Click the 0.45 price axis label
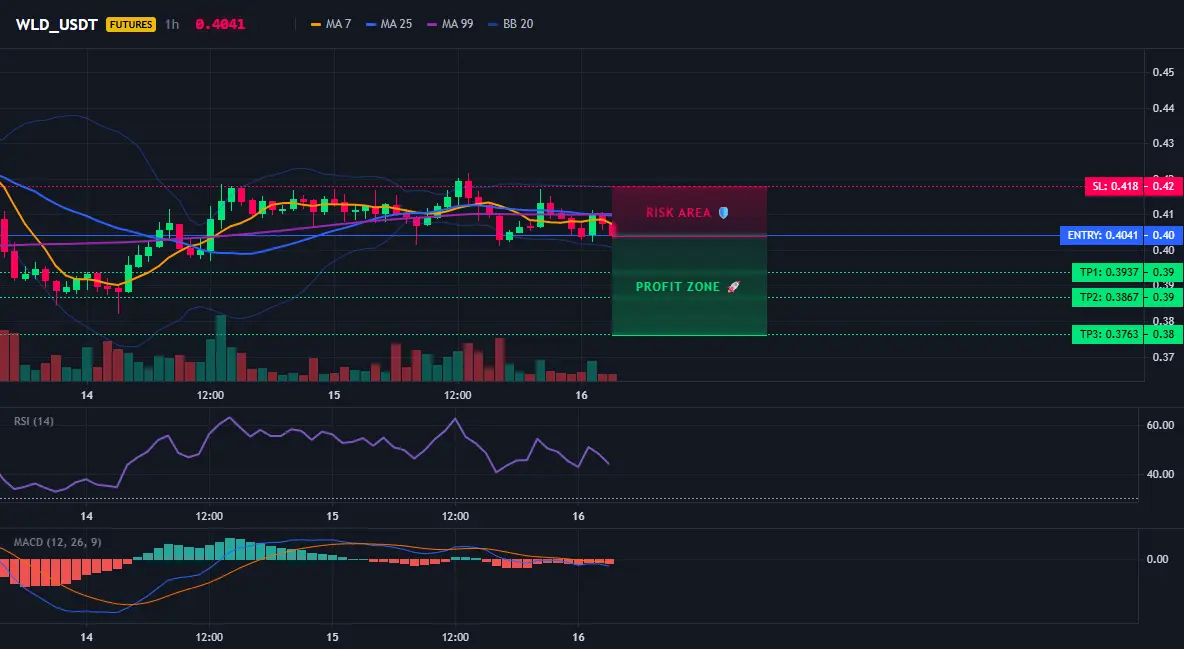1184x649 pixels. point(1164,73)
